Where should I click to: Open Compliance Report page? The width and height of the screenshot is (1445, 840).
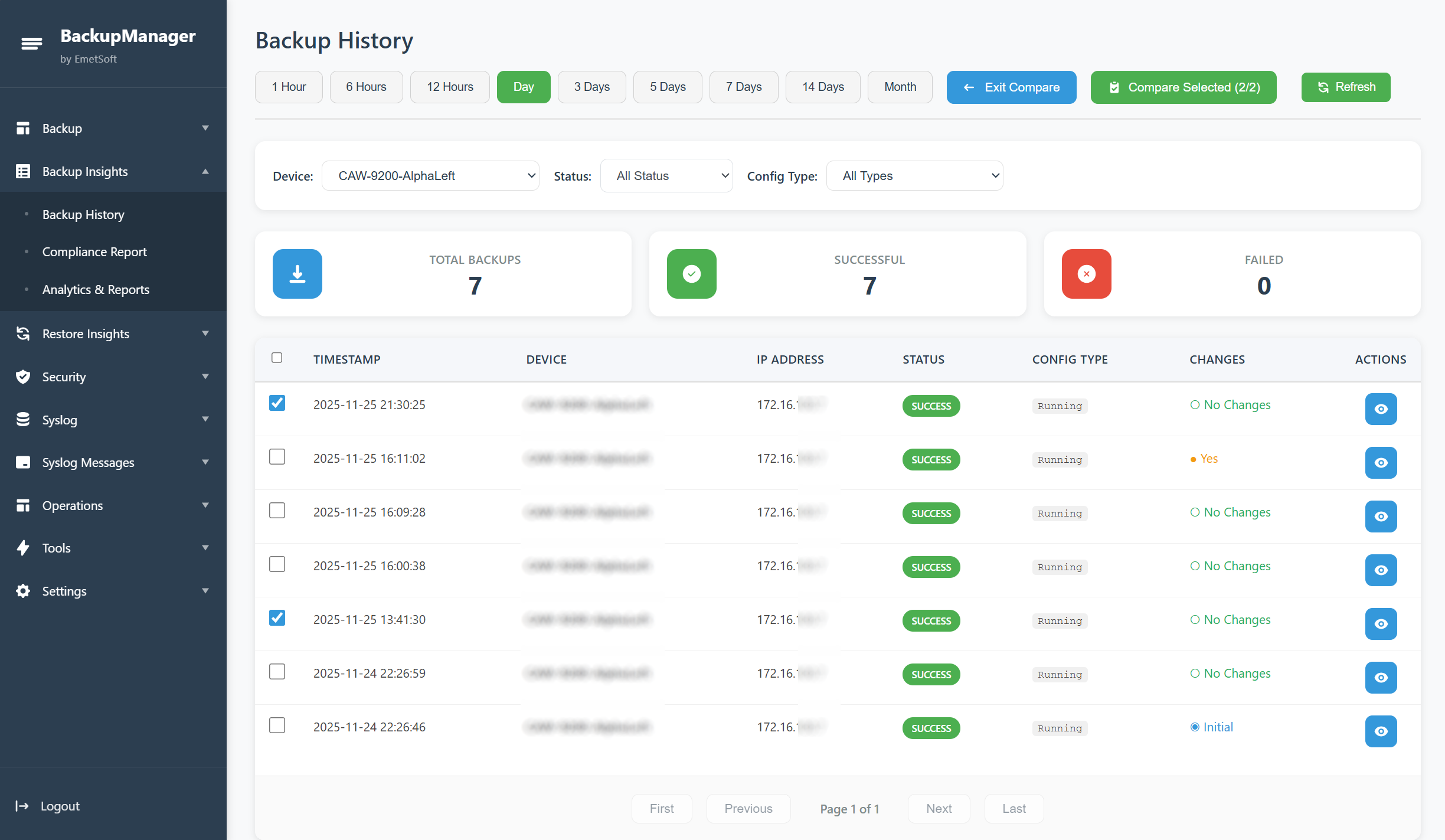pyautogui.click(x=94, y=251)
